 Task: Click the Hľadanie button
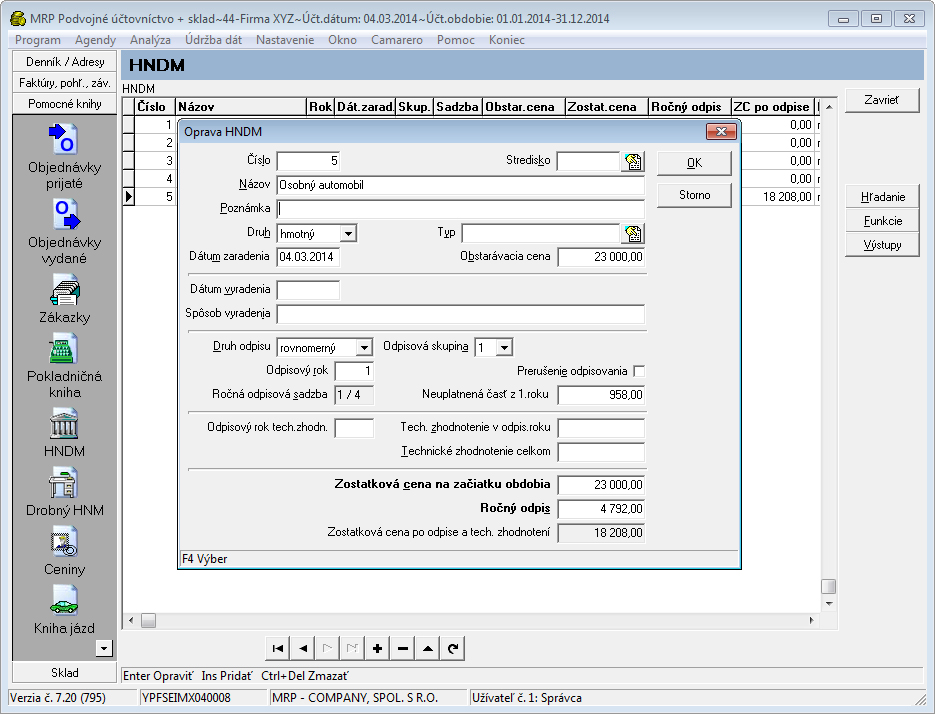(882, 197)
